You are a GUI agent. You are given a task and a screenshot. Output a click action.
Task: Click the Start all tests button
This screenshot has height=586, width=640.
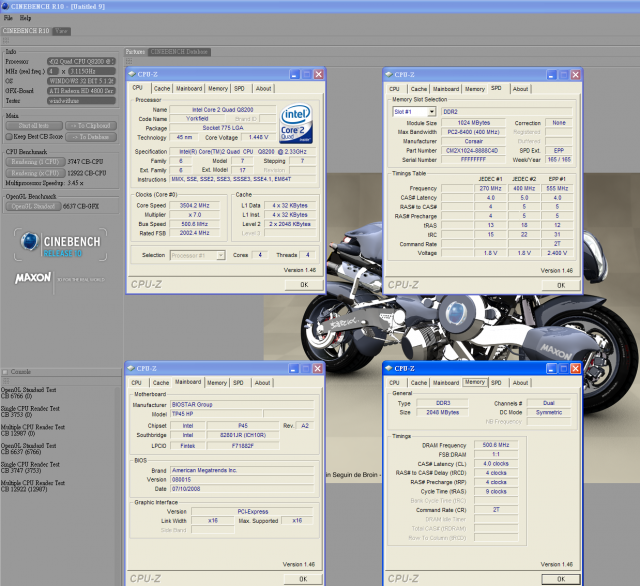[x=34, y=126]
